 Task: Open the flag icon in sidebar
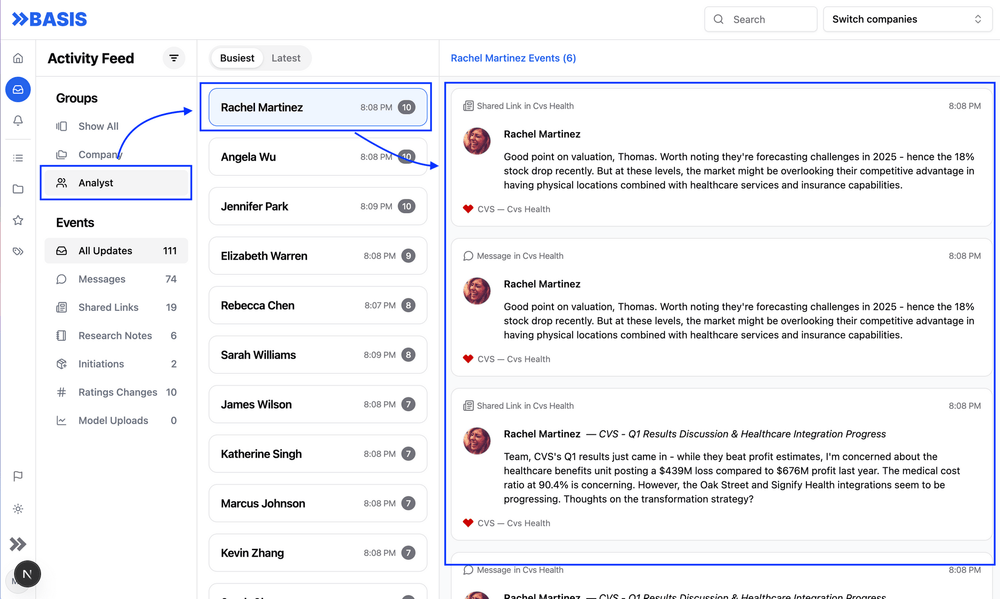[x=18, y=476]
